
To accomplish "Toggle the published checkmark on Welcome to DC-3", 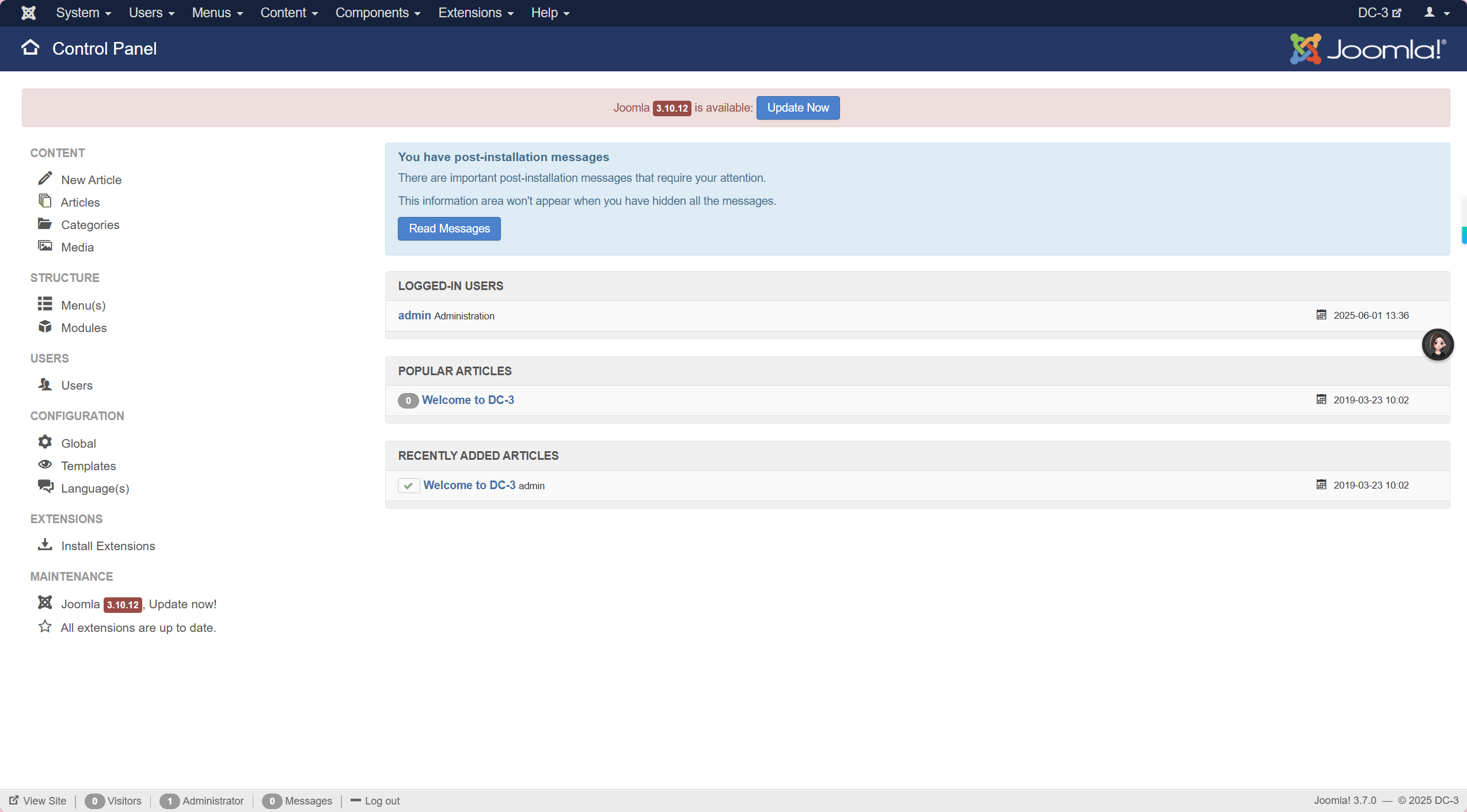I will coord(408,486).
